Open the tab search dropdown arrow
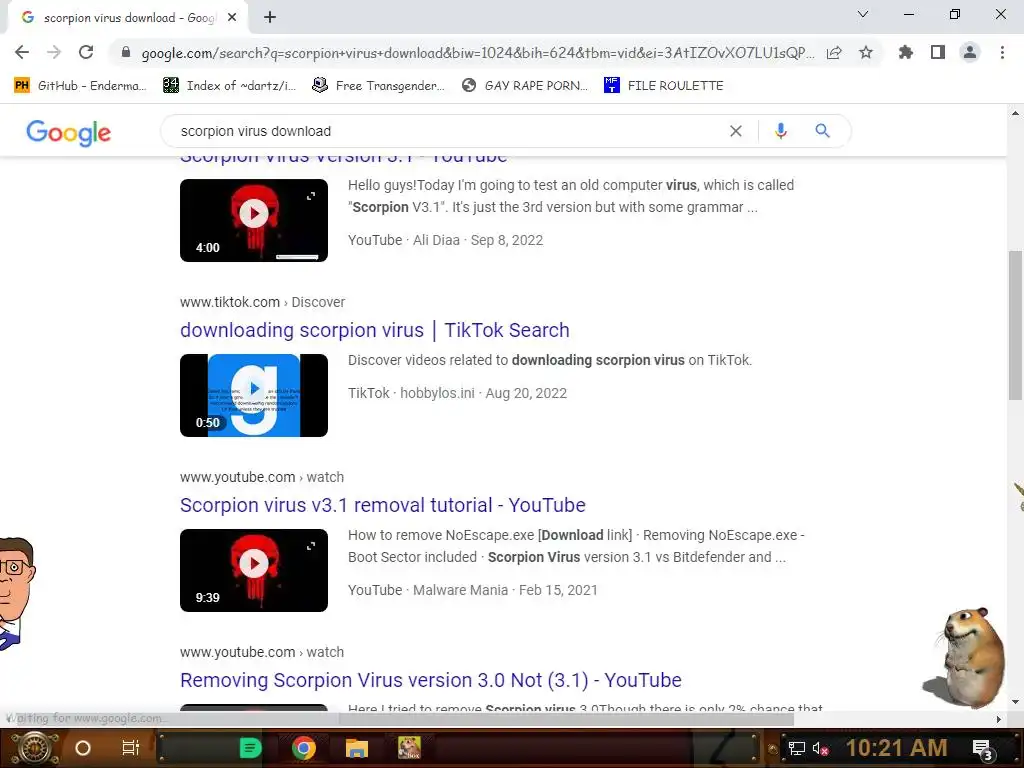Viewport: 1024px width, 768px height. [863, 14]
